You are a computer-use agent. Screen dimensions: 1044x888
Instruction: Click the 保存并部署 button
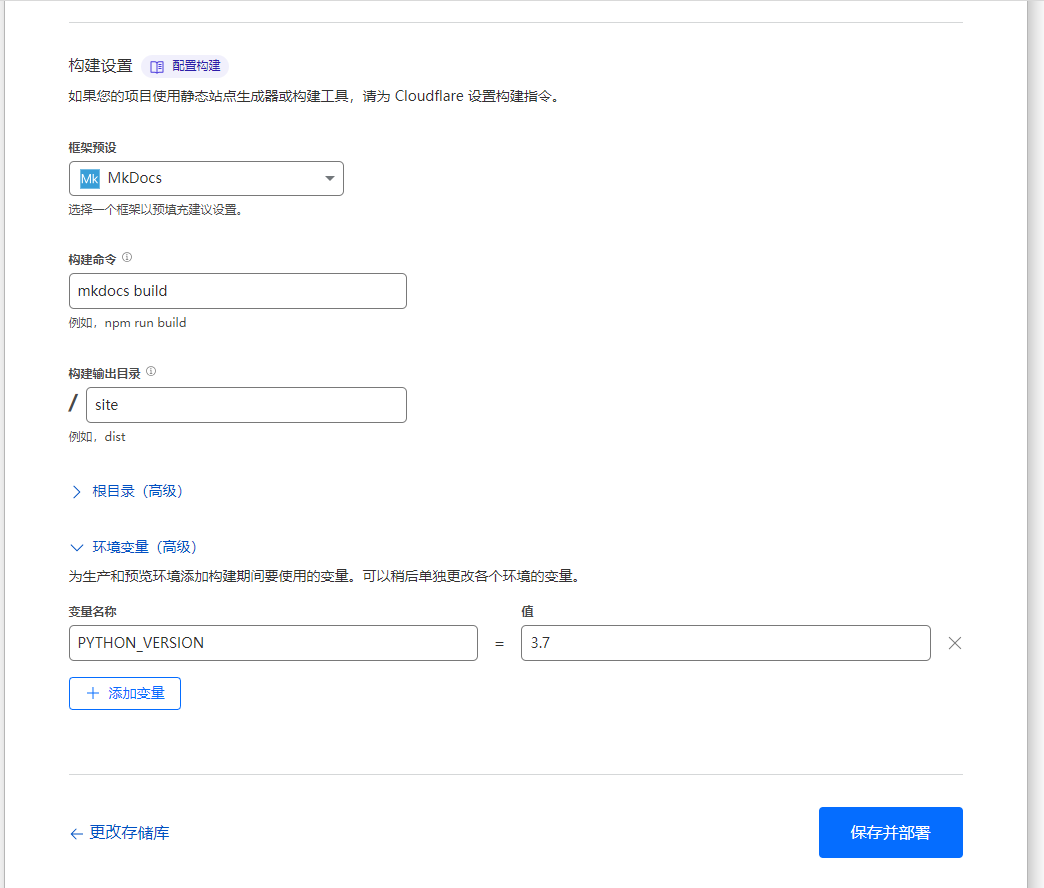[890, 832]
